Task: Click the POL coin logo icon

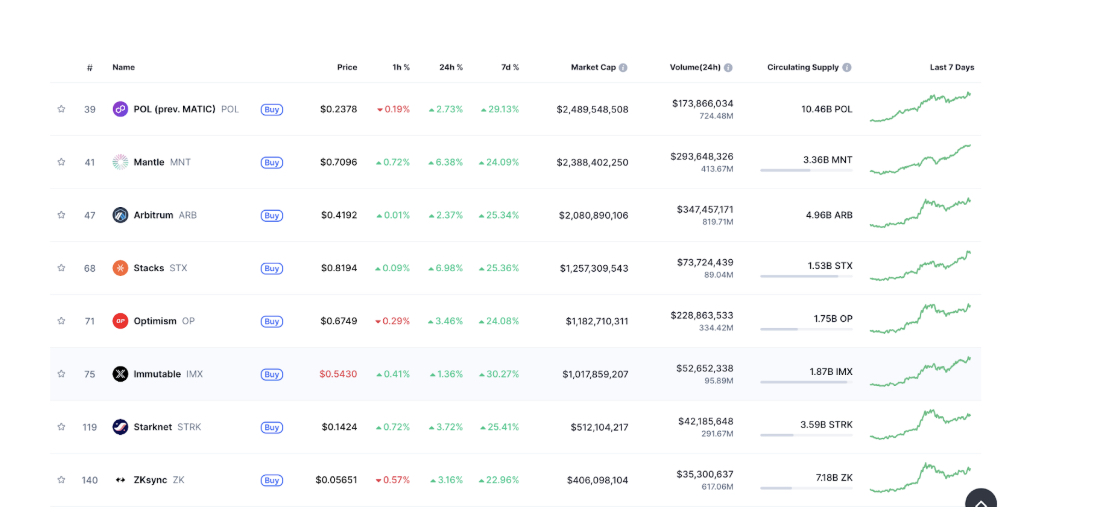Action: pyautogui.click(x=120, y=109)
